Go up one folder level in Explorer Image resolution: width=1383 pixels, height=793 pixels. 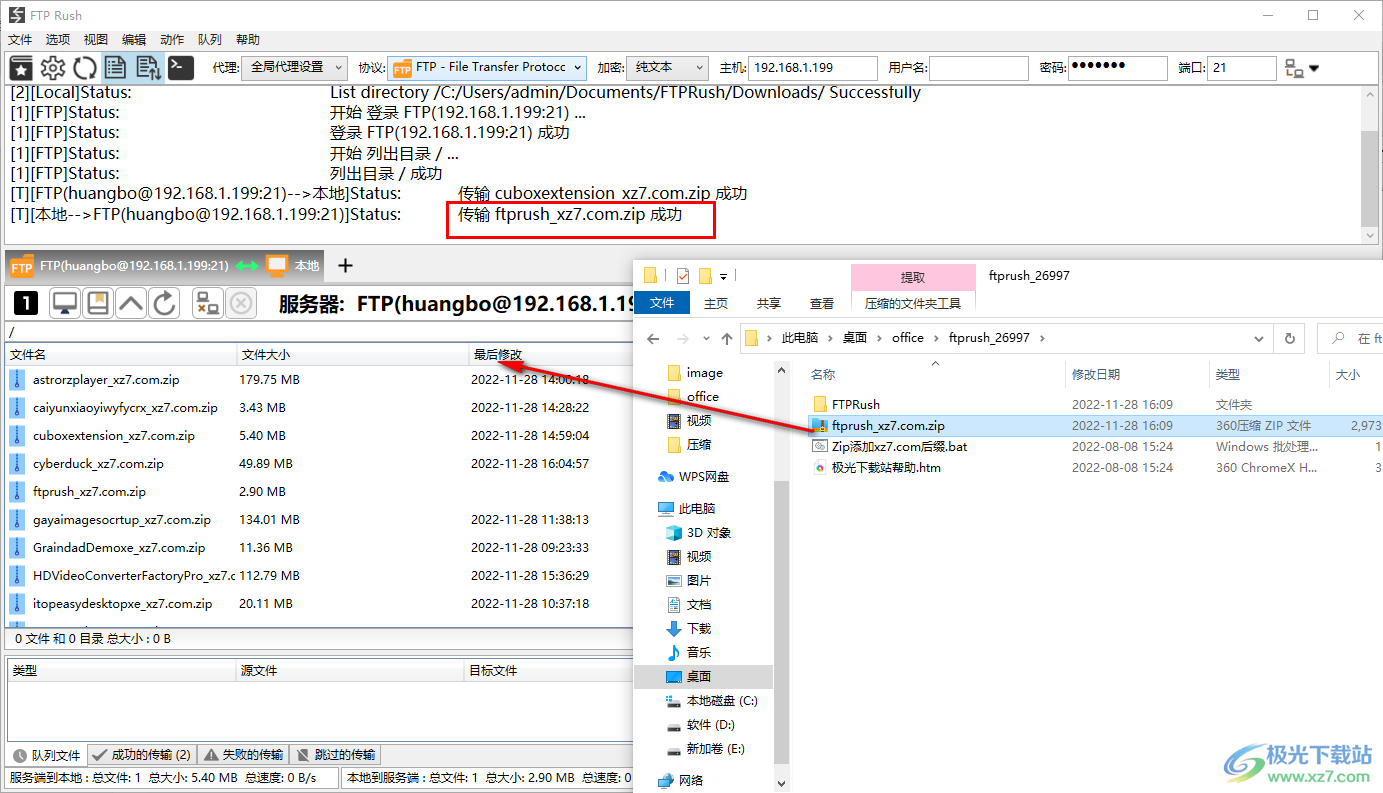[727, 338]
